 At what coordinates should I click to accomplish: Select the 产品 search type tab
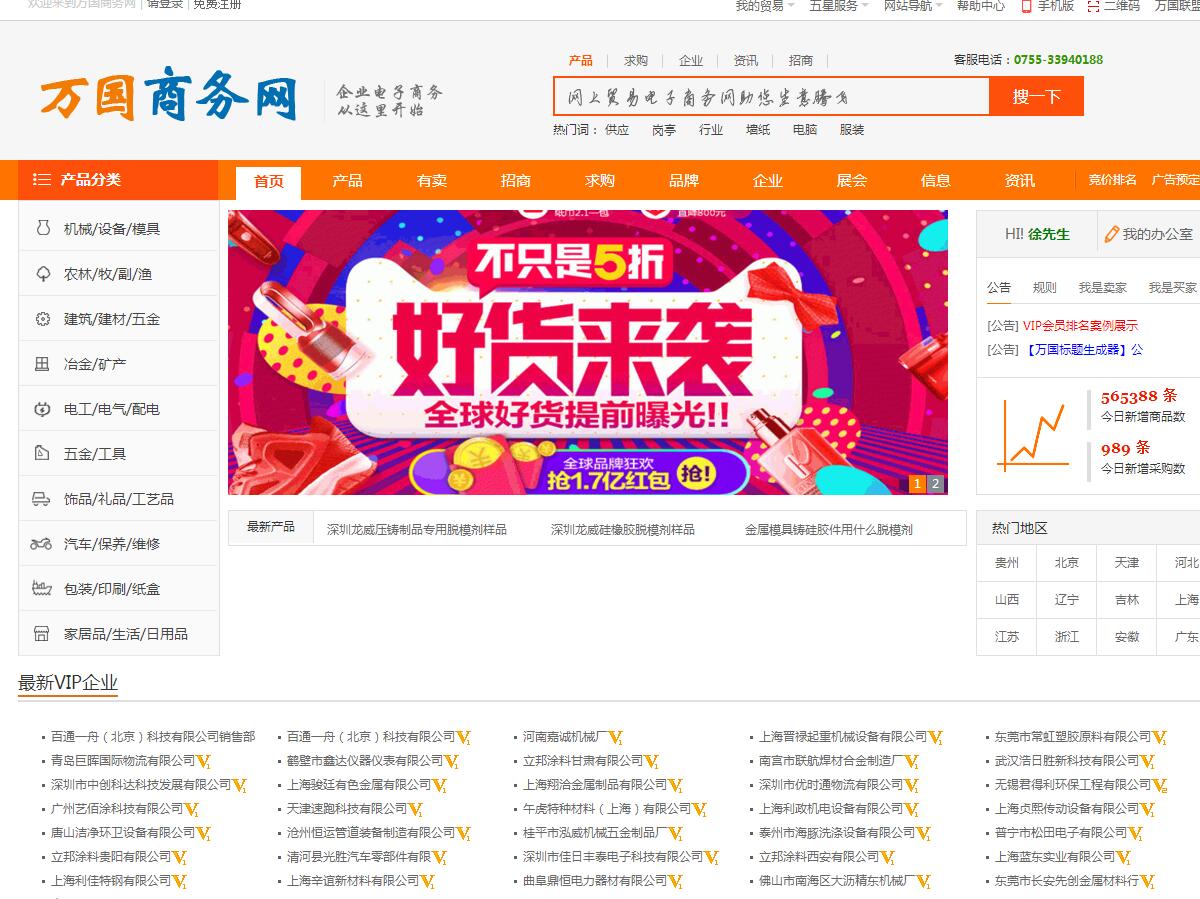(581, 60)
